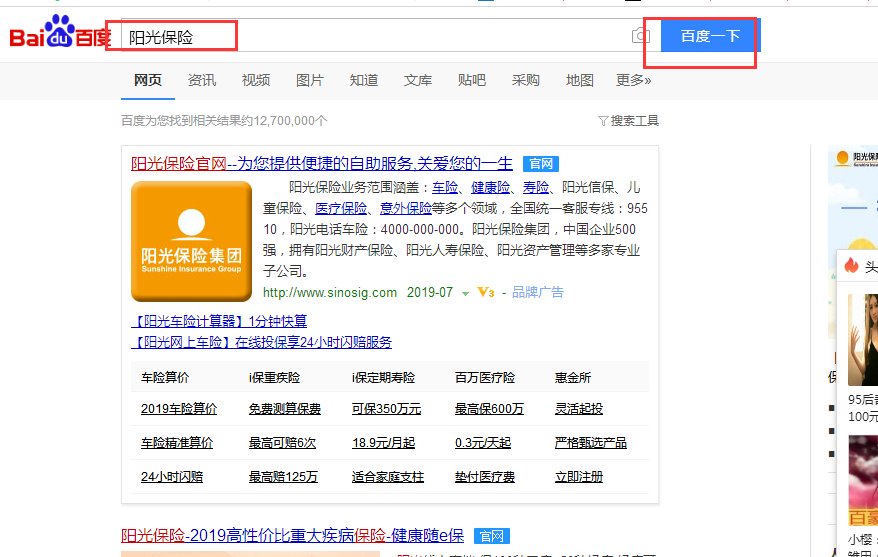Click the 惠金所 column header
The width and height of the screenshot is (878, 557).
tap(573, 378)
